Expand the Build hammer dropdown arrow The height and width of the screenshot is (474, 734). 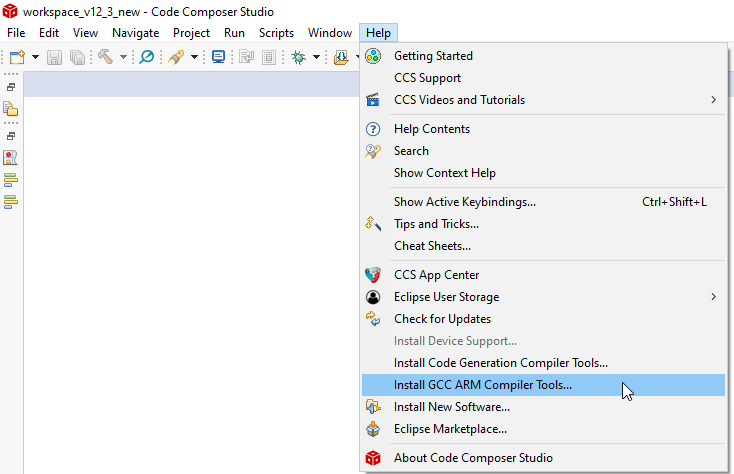(x=123, y=57)
